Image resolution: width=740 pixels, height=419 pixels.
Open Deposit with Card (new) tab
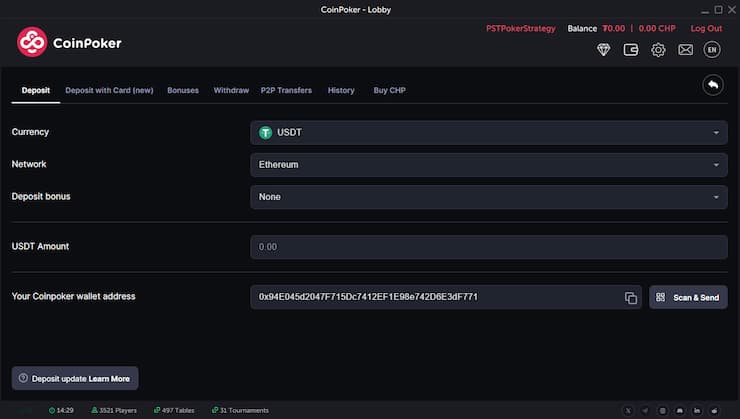pos(109,90)
